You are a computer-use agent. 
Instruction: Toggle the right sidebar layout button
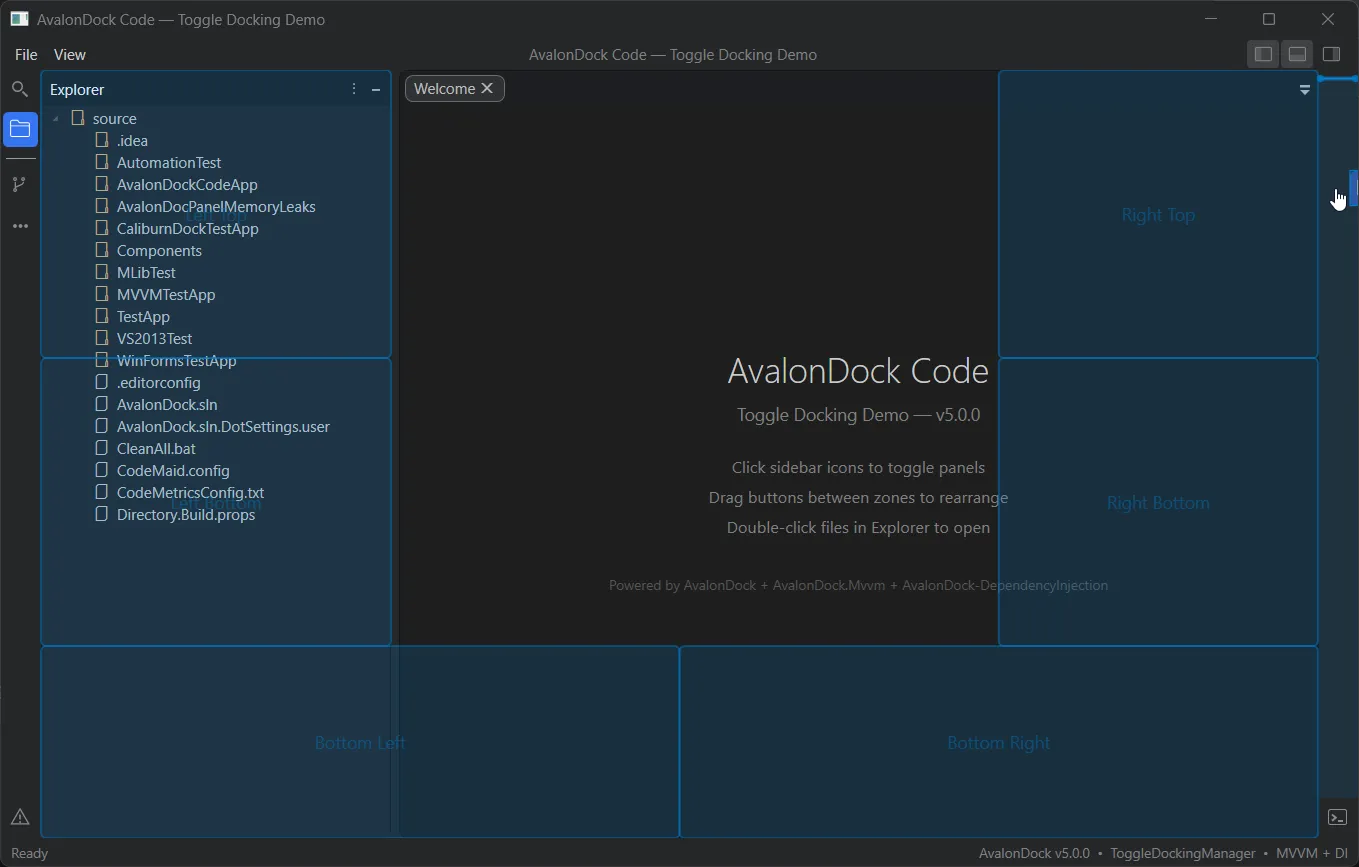(1331, 54)
